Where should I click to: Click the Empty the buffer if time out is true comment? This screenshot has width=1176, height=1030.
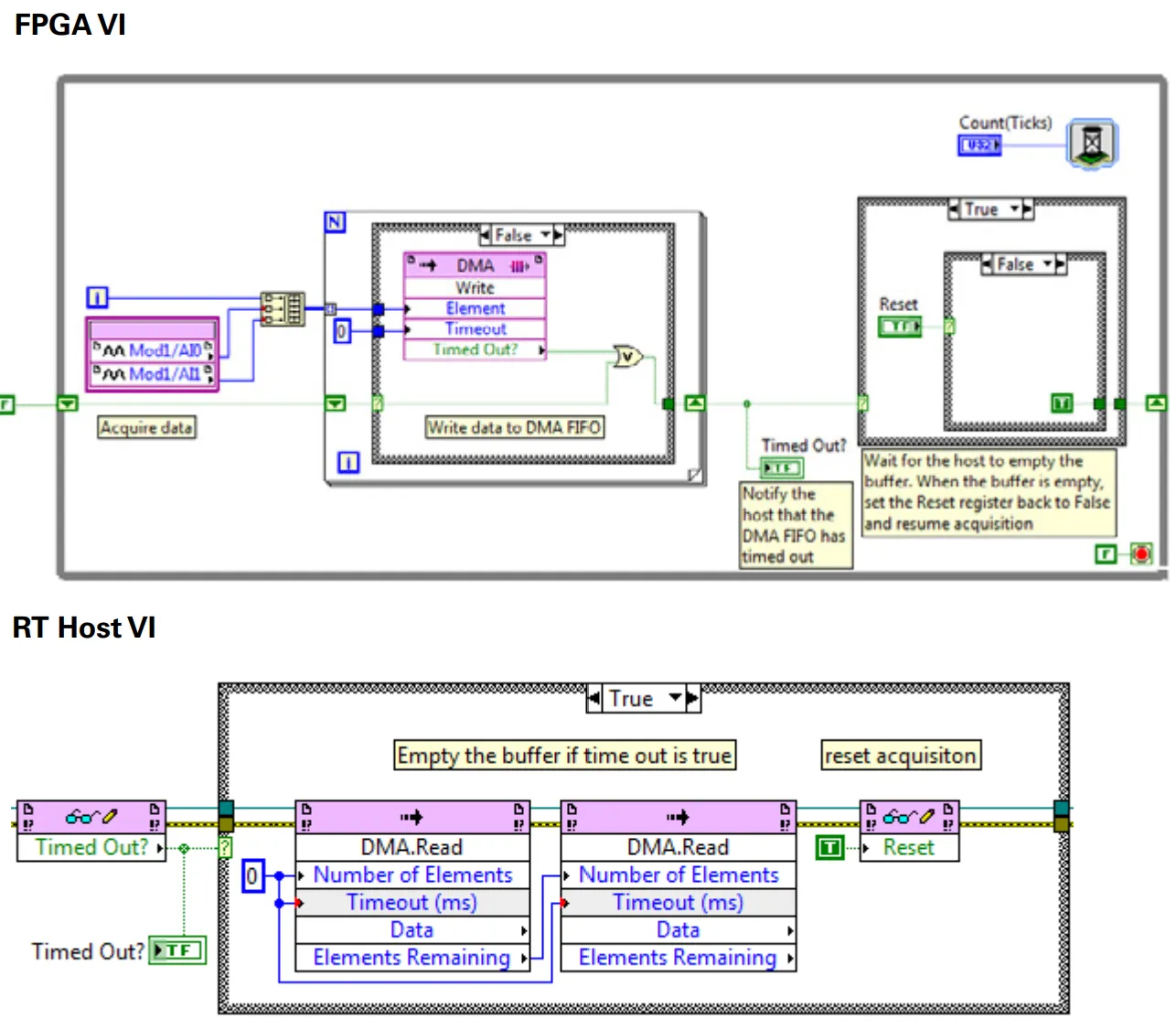coord(564,756)
